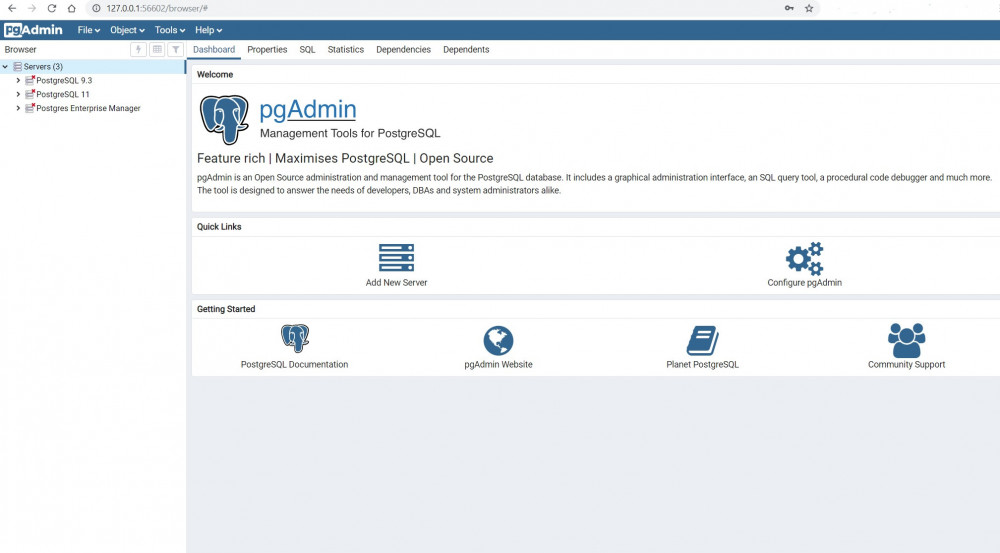Click the Add New Server text link
The image size is (1000, 553).
coord(396,283)
